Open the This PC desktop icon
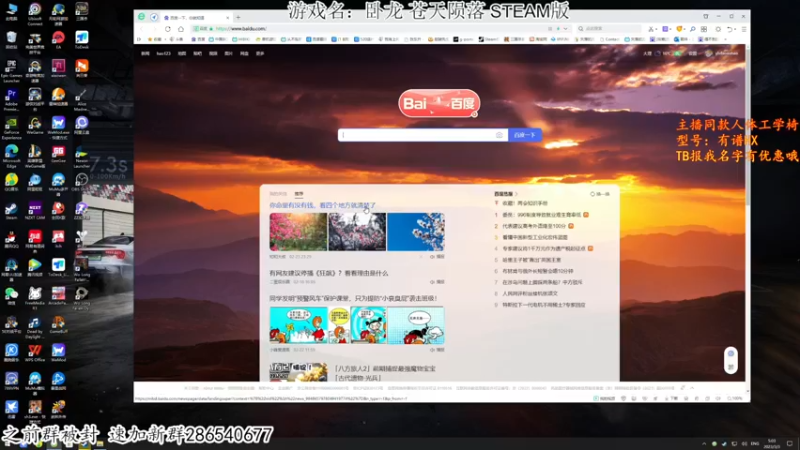This screenshot has width=800, height=450. tap(11, 11)
